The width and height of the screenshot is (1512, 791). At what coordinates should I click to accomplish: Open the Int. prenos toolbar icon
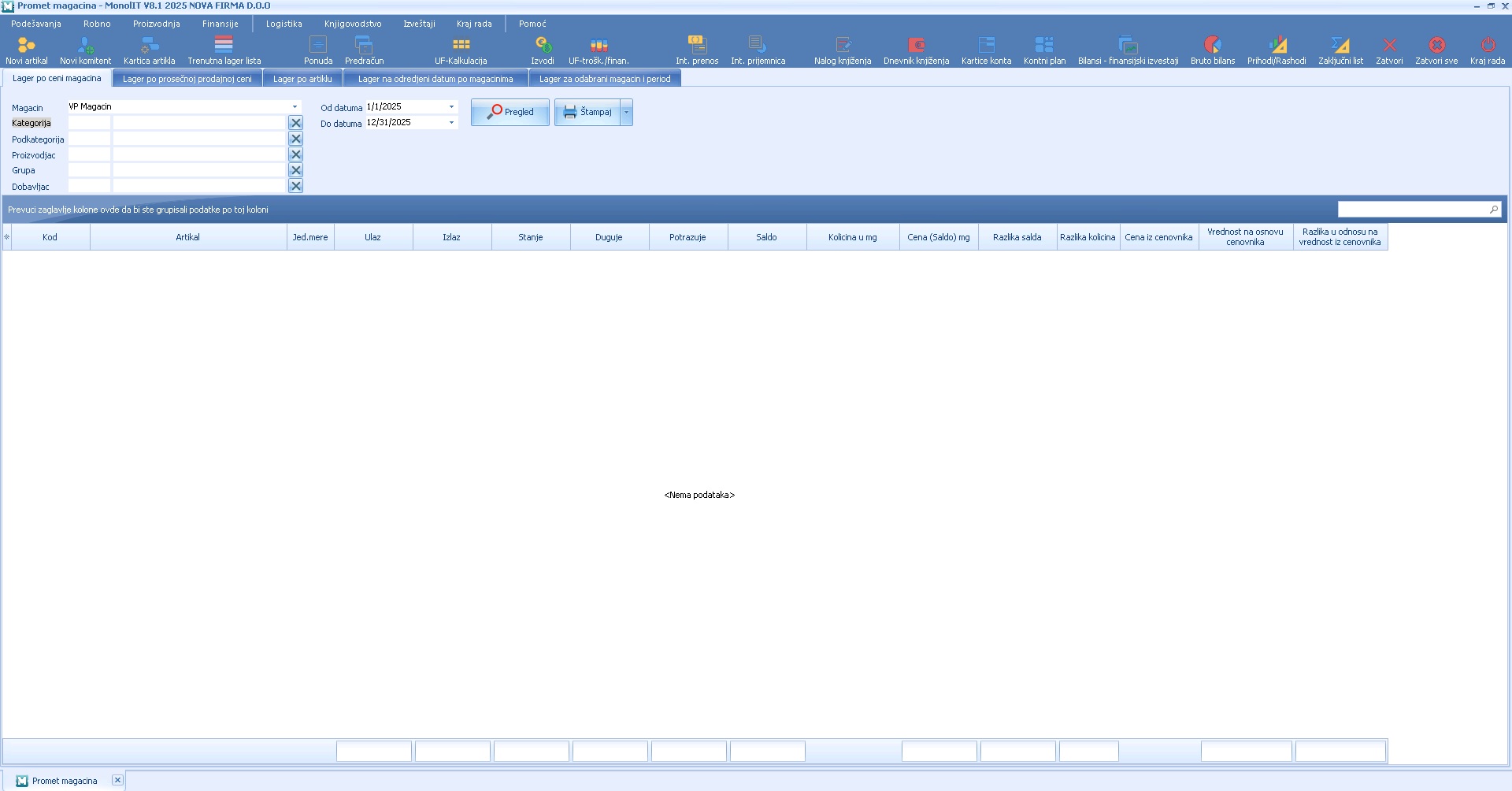click(697, 50)
